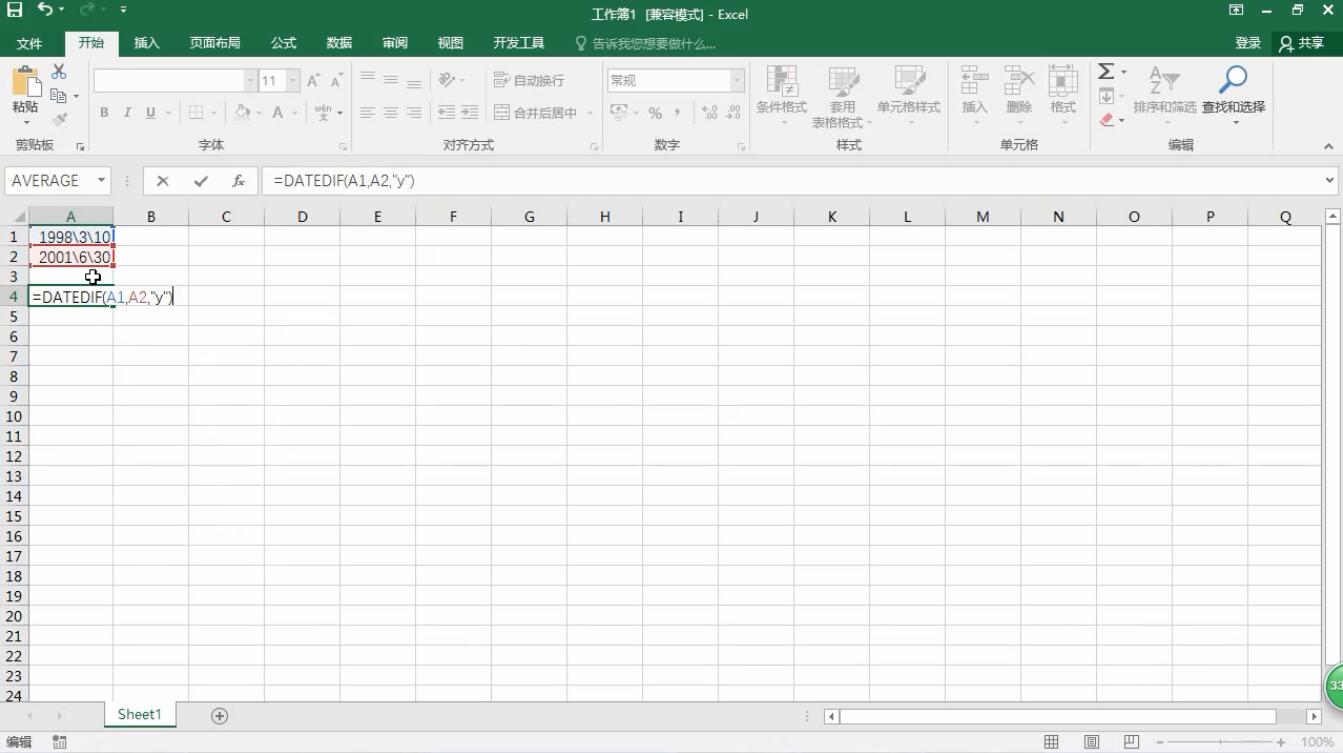Image resolution: width=1343 pixels, height=753 pixels.
Task: Confirm the formula with checkmark icon
Action: pos(201,181)
